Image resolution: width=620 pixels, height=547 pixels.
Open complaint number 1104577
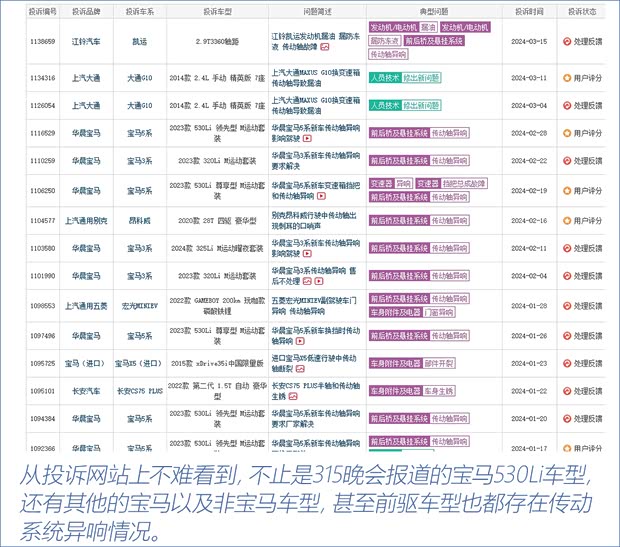pyautogui.click(x=43, y=221)
